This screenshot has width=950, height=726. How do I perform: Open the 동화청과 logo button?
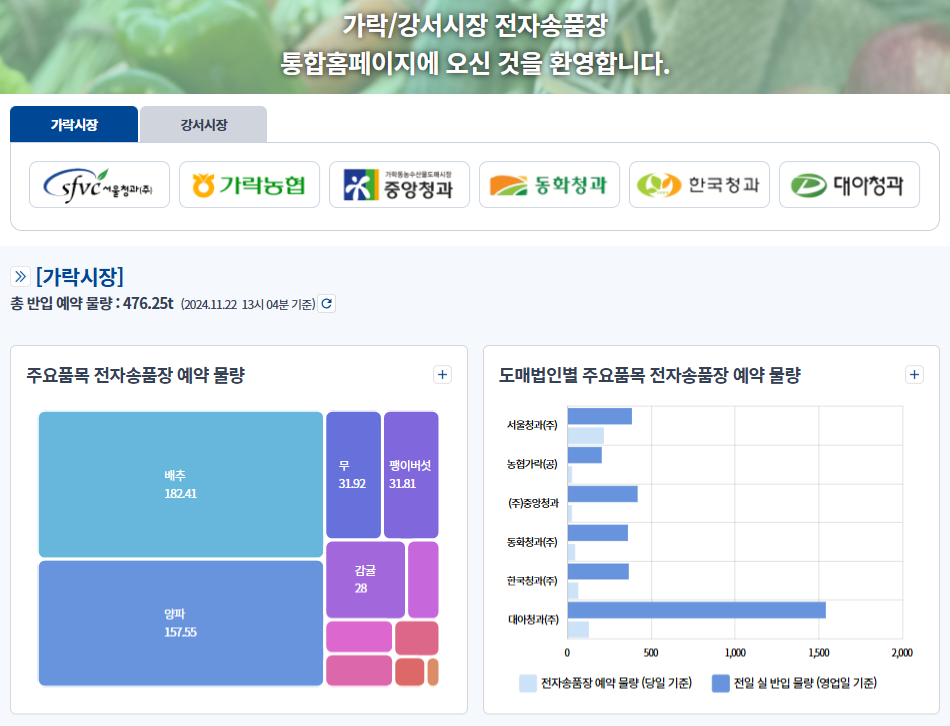click(549, 184)
